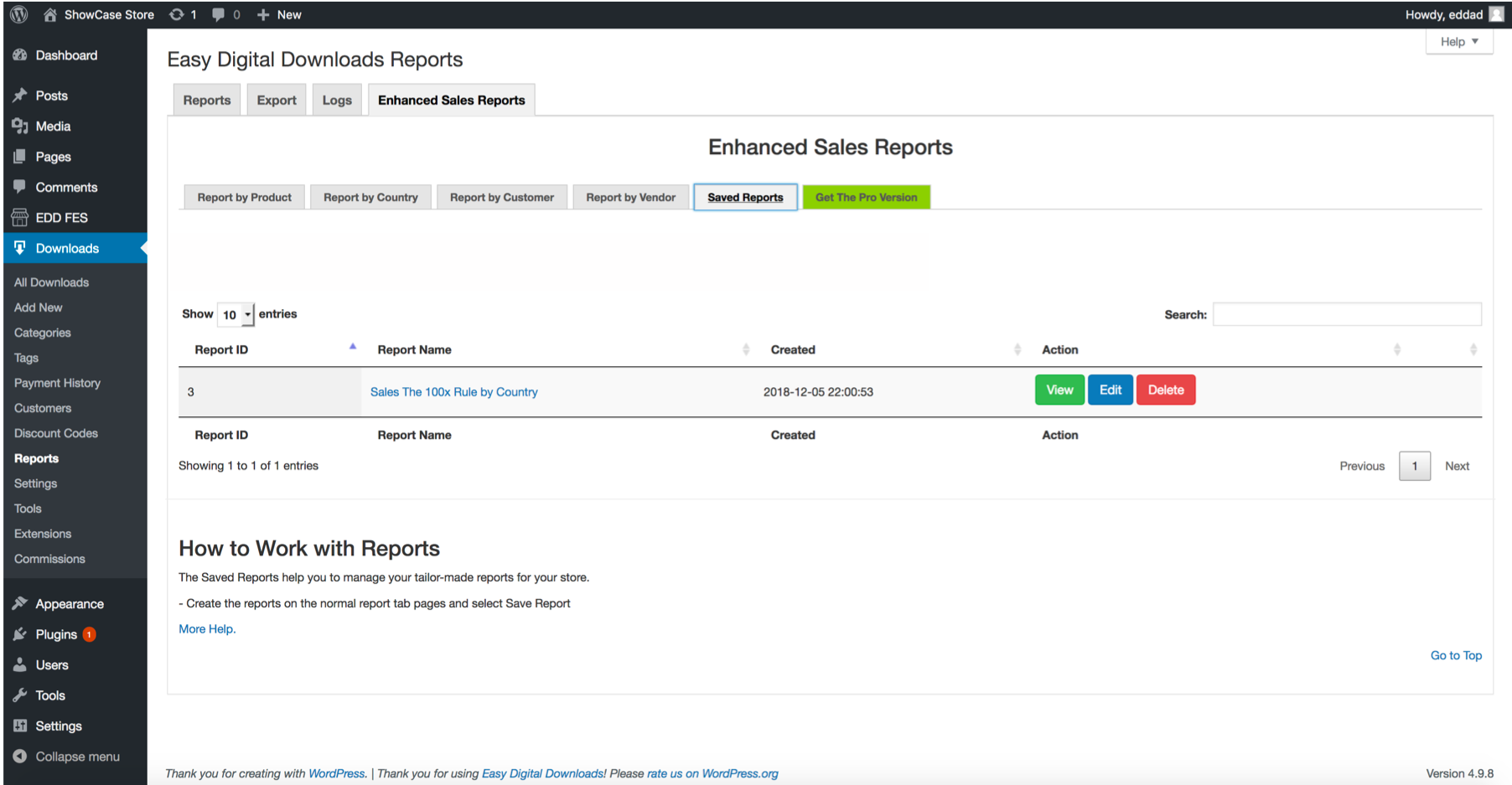This screenshot has height=785, width=1512.
Task: Click Get The Pro Version button
Action: 867,198
